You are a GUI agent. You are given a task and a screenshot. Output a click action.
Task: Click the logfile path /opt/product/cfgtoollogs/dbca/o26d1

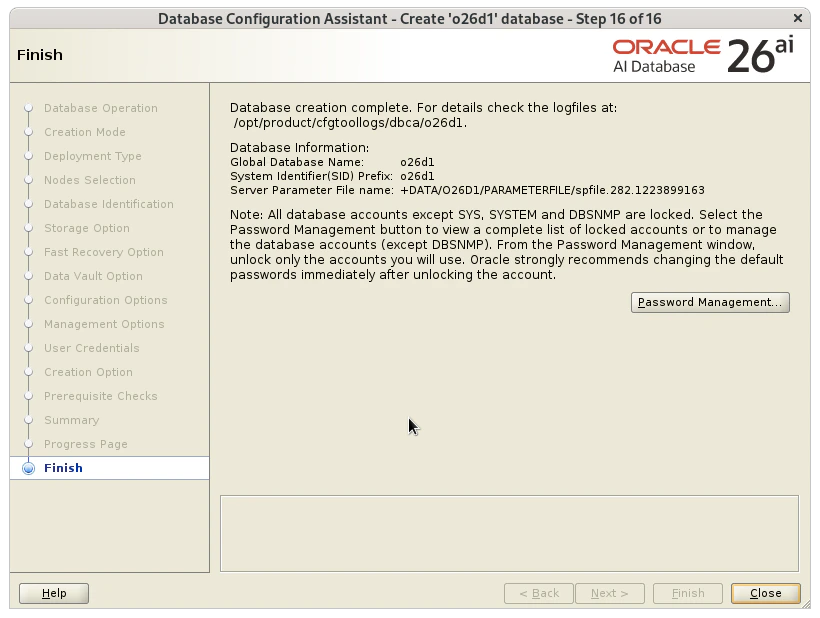350,123
